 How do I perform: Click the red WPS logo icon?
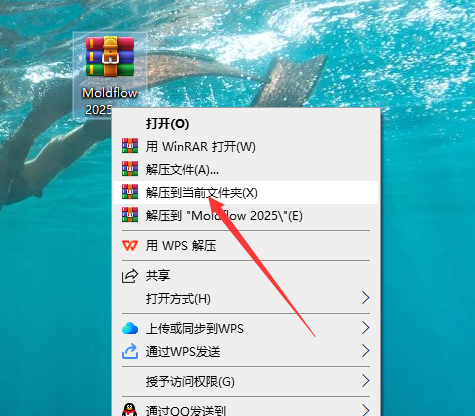pyautogui.click(x=130, y=246)
